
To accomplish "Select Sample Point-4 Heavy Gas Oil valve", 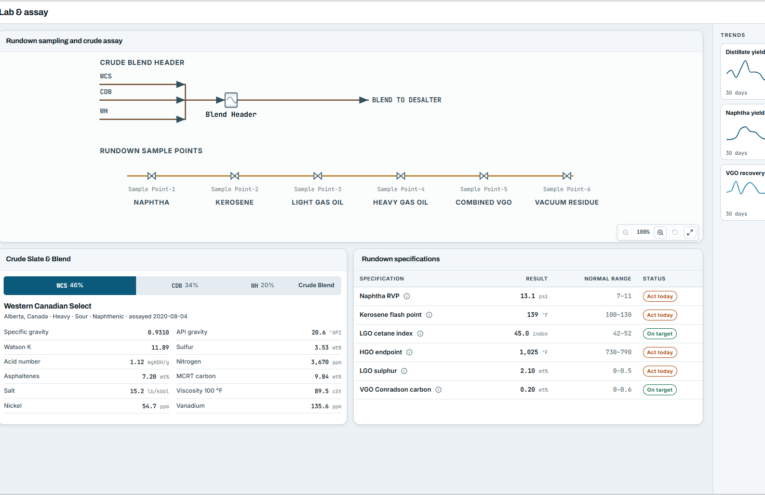I will point(401,176).
